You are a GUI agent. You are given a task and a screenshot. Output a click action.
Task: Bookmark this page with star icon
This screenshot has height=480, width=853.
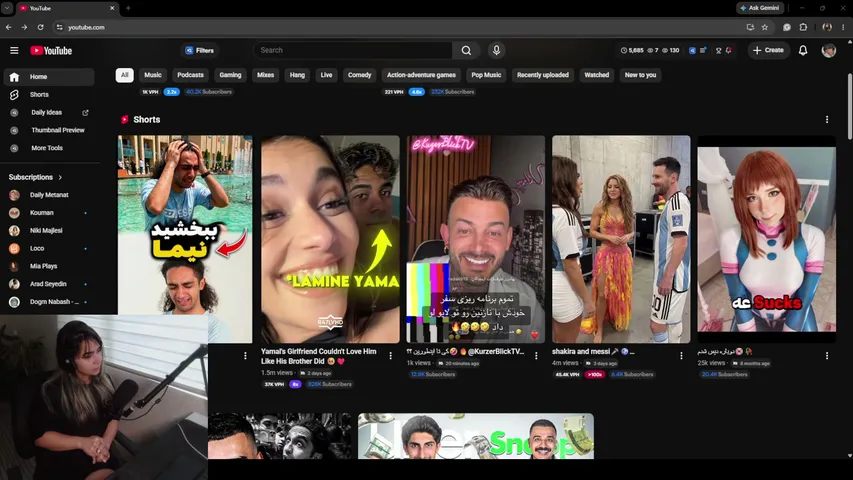coord(764,27)
